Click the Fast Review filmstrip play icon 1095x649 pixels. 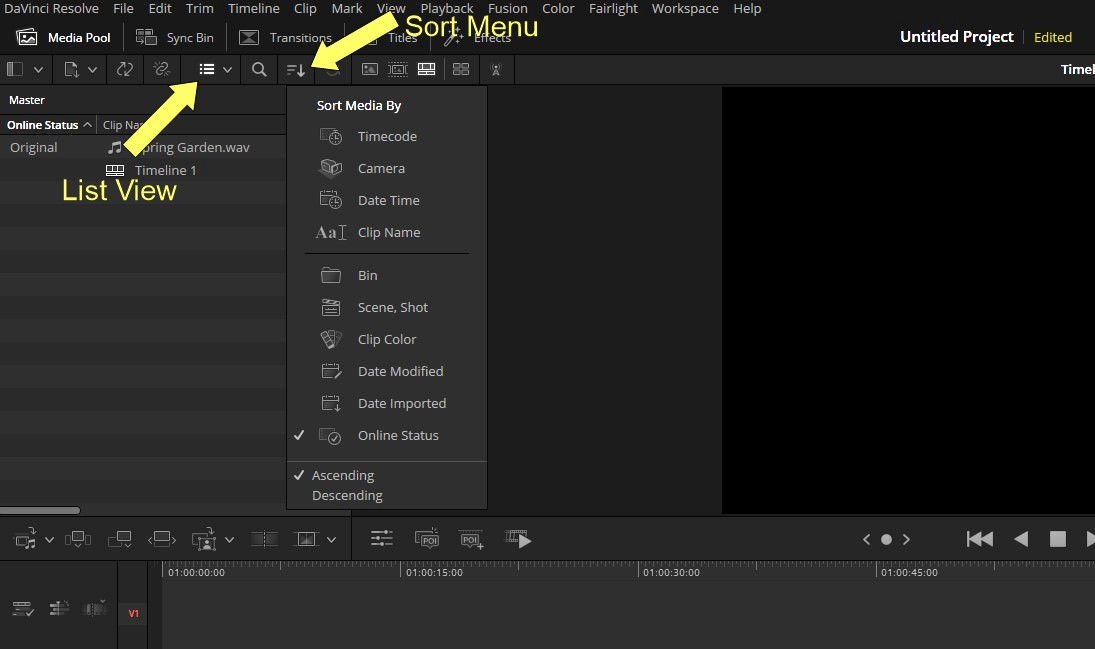[x=518, y=539]
